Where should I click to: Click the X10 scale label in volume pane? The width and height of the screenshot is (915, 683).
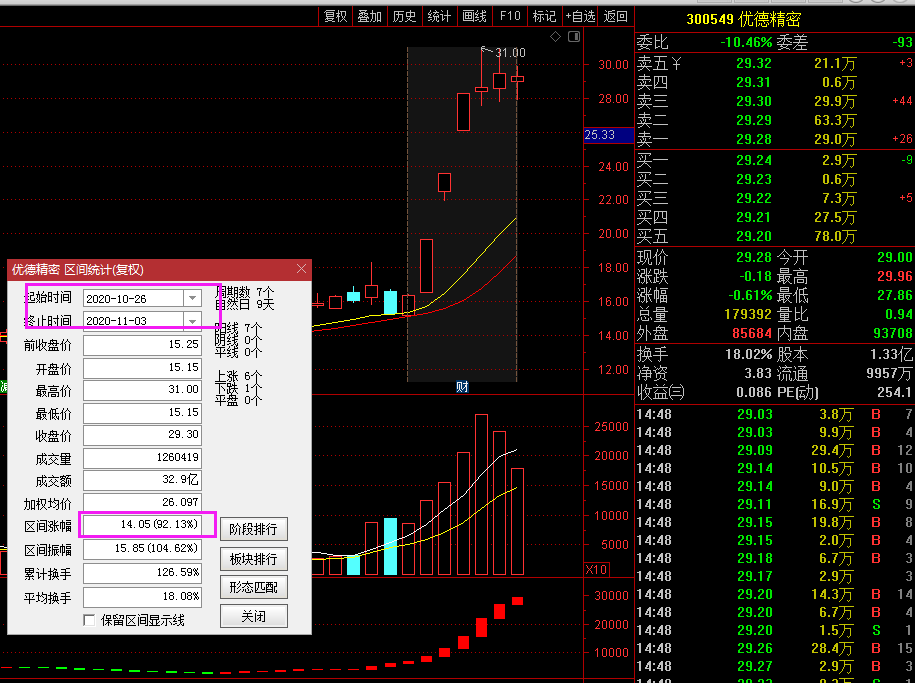[x=596, y=569]
